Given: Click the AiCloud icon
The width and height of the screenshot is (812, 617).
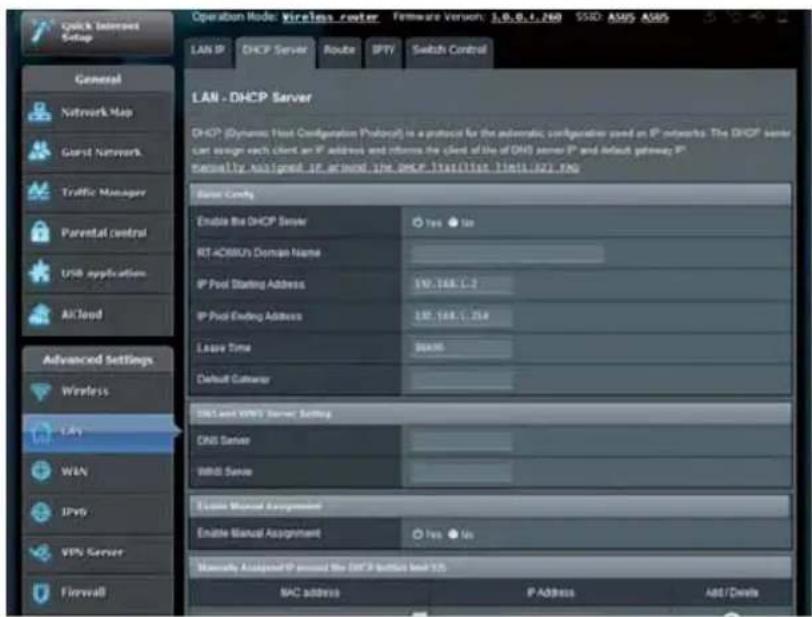Looking at the screenshot, I should [x=40, y=314].
